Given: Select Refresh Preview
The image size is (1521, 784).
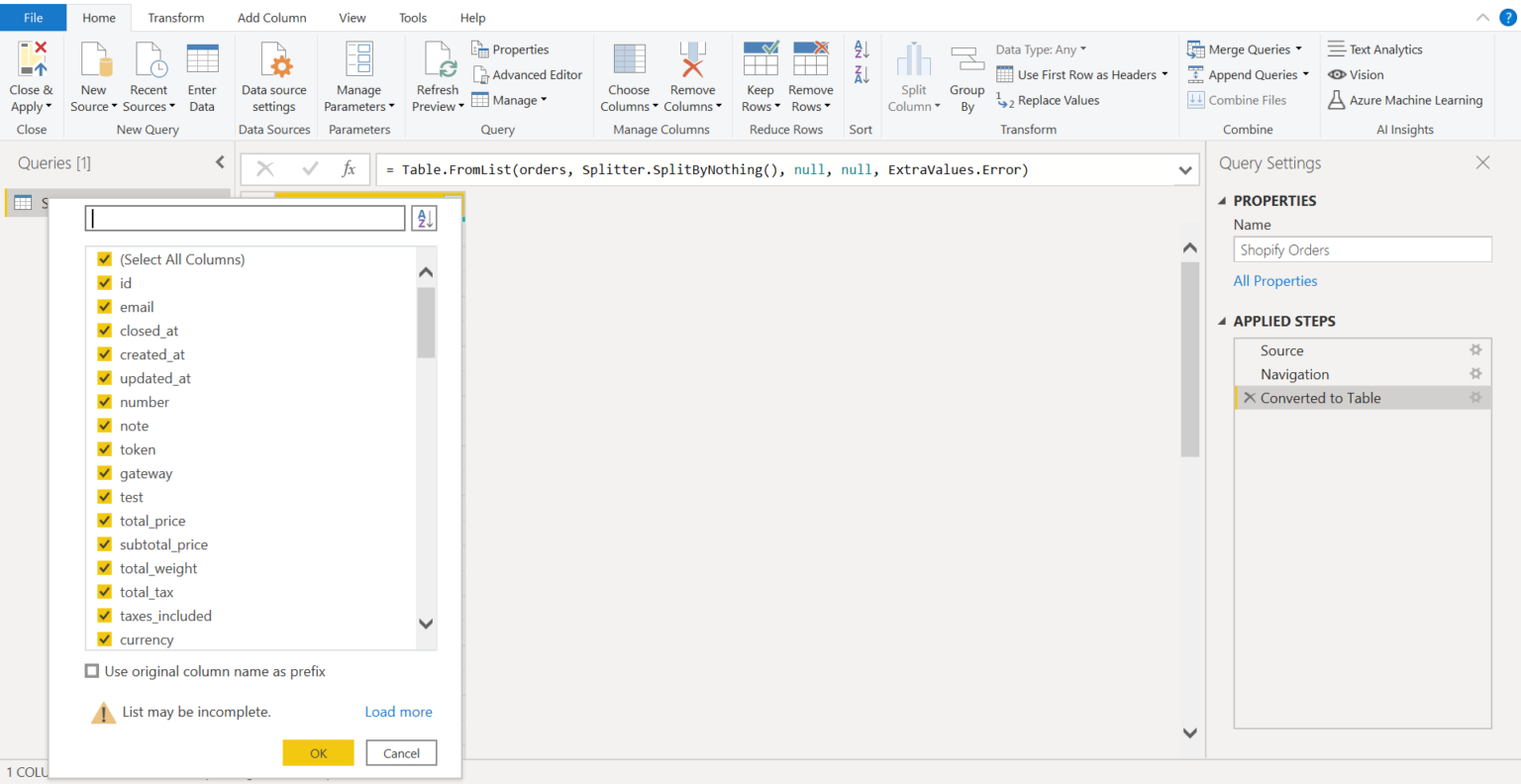Looking at the screenshot, I should pos(437,74).
